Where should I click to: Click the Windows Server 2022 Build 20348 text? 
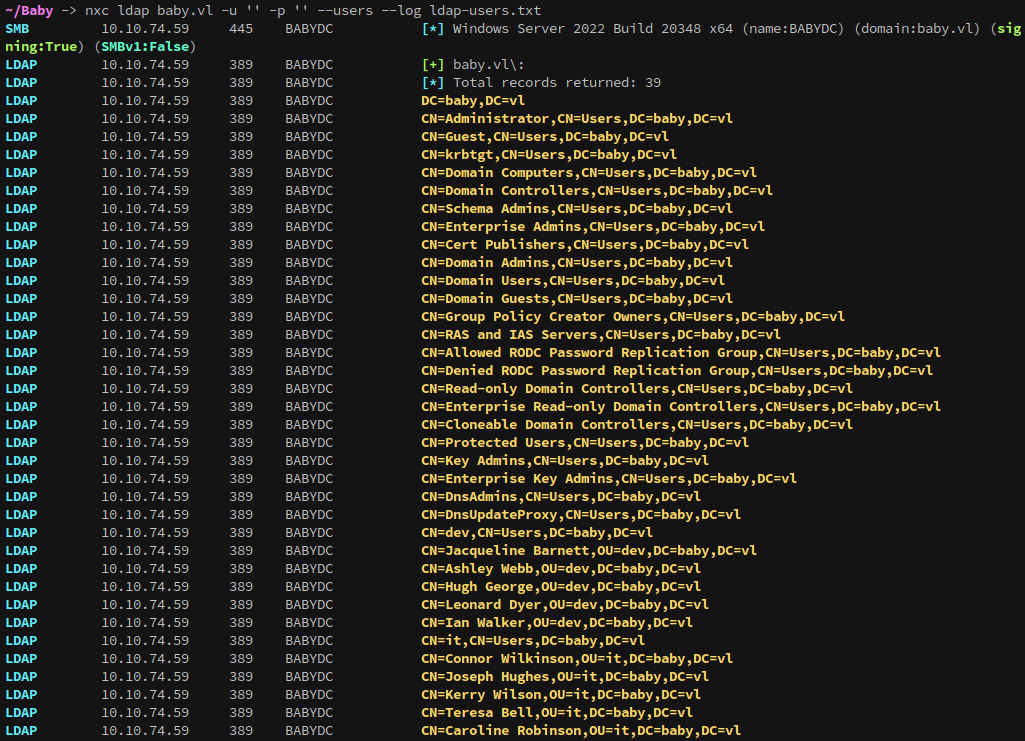592,29
